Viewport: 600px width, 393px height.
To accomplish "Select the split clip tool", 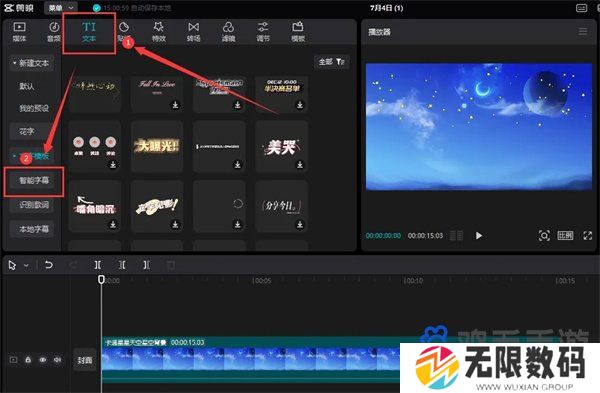I will (x=98, y=265).
